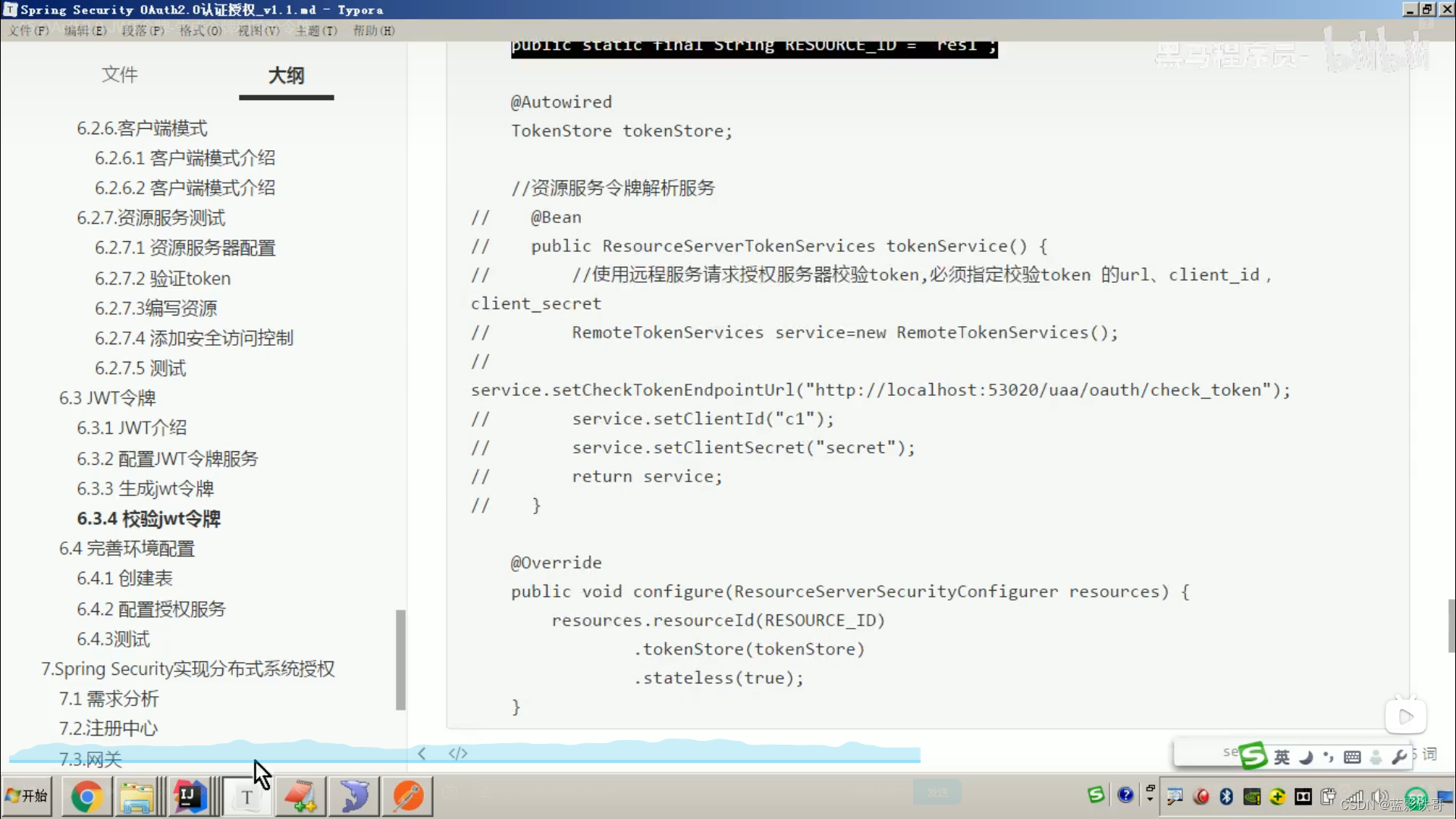Open Postman from the taskbar
This screenshot has width=1456, height=819.
(x=408, y=796)
